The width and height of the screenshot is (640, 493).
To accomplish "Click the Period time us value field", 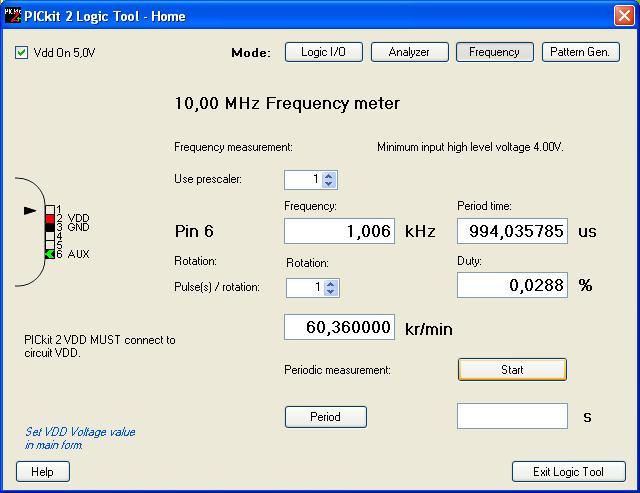I will coord(512,231).
